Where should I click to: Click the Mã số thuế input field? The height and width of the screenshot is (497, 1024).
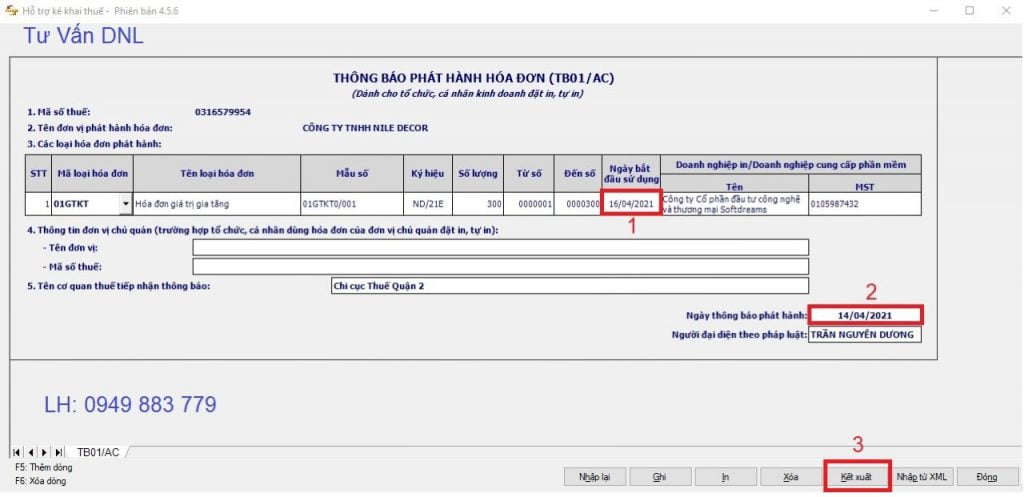[500, 266]
